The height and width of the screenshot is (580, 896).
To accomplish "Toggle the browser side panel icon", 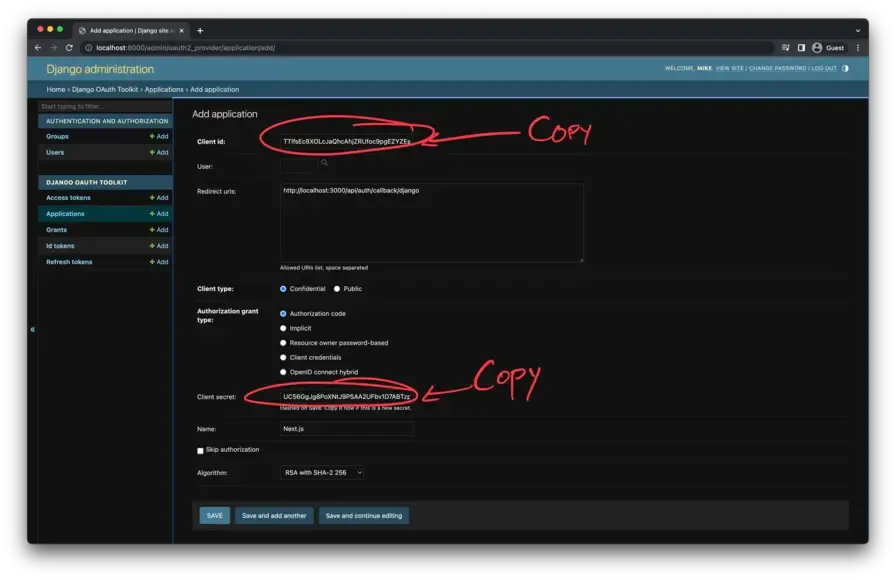I will point(801,48).
